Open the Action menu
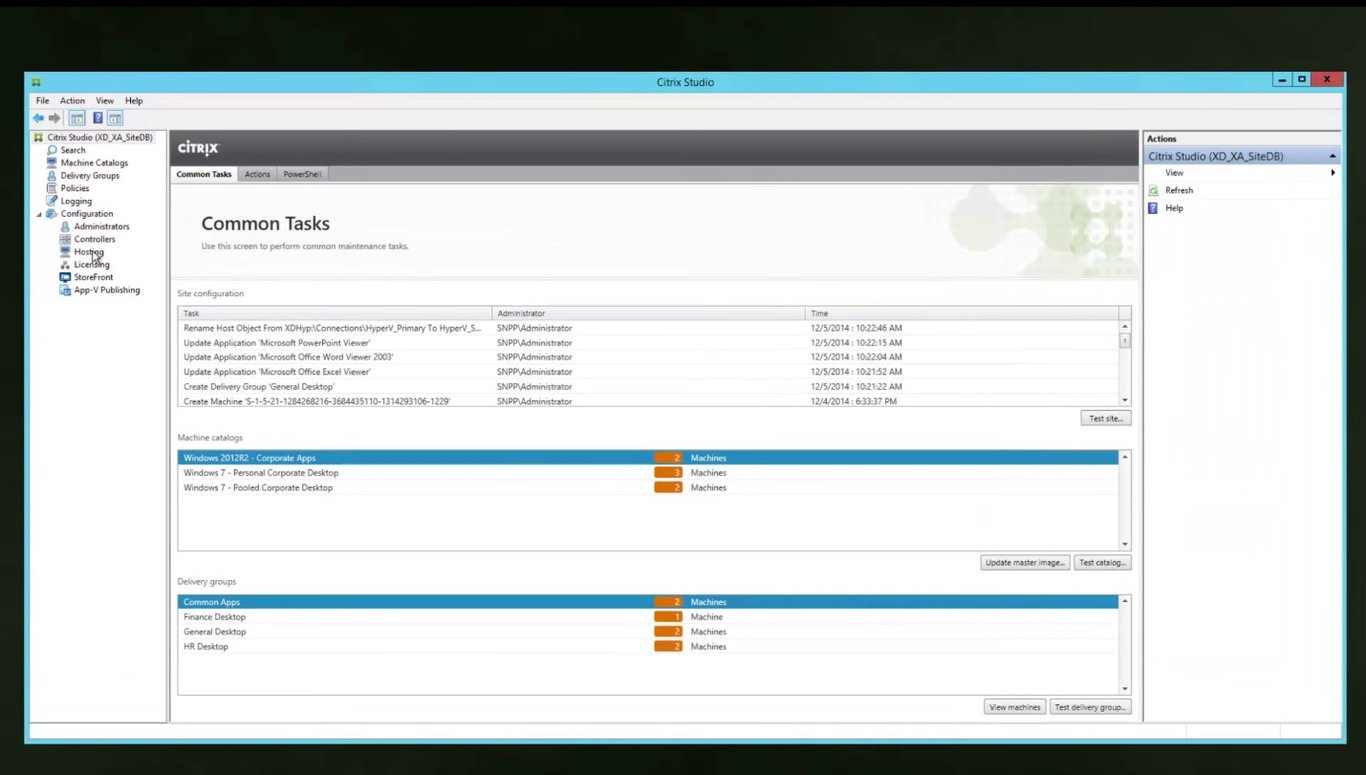This screenshot has height=775, width=1366. coord(71,100)
